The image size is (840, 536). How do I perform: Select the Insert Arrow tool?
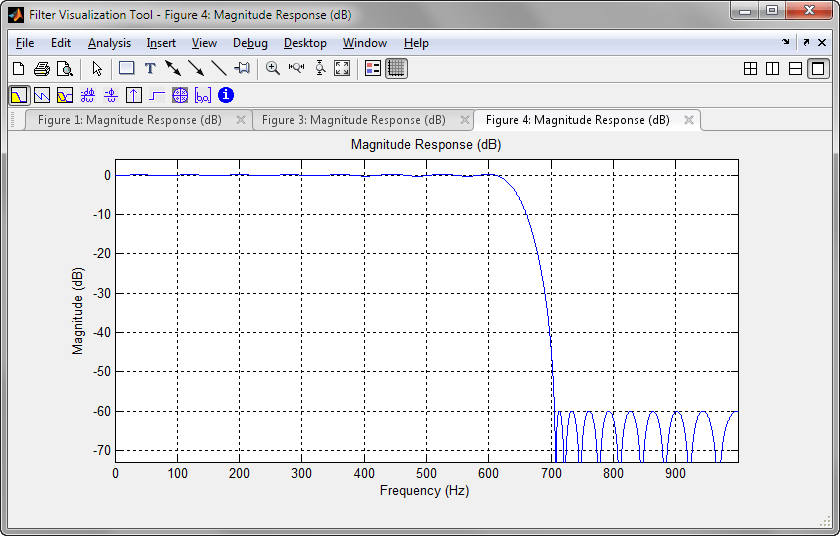pos(196,68)
